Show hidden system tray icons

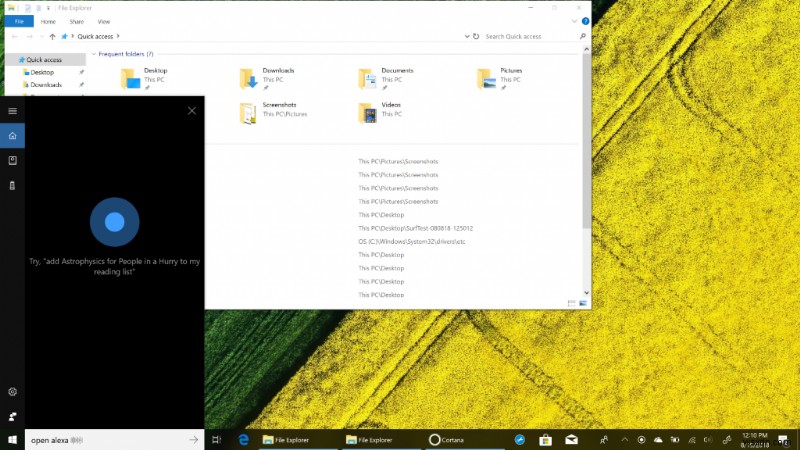(x=624, y=440)
